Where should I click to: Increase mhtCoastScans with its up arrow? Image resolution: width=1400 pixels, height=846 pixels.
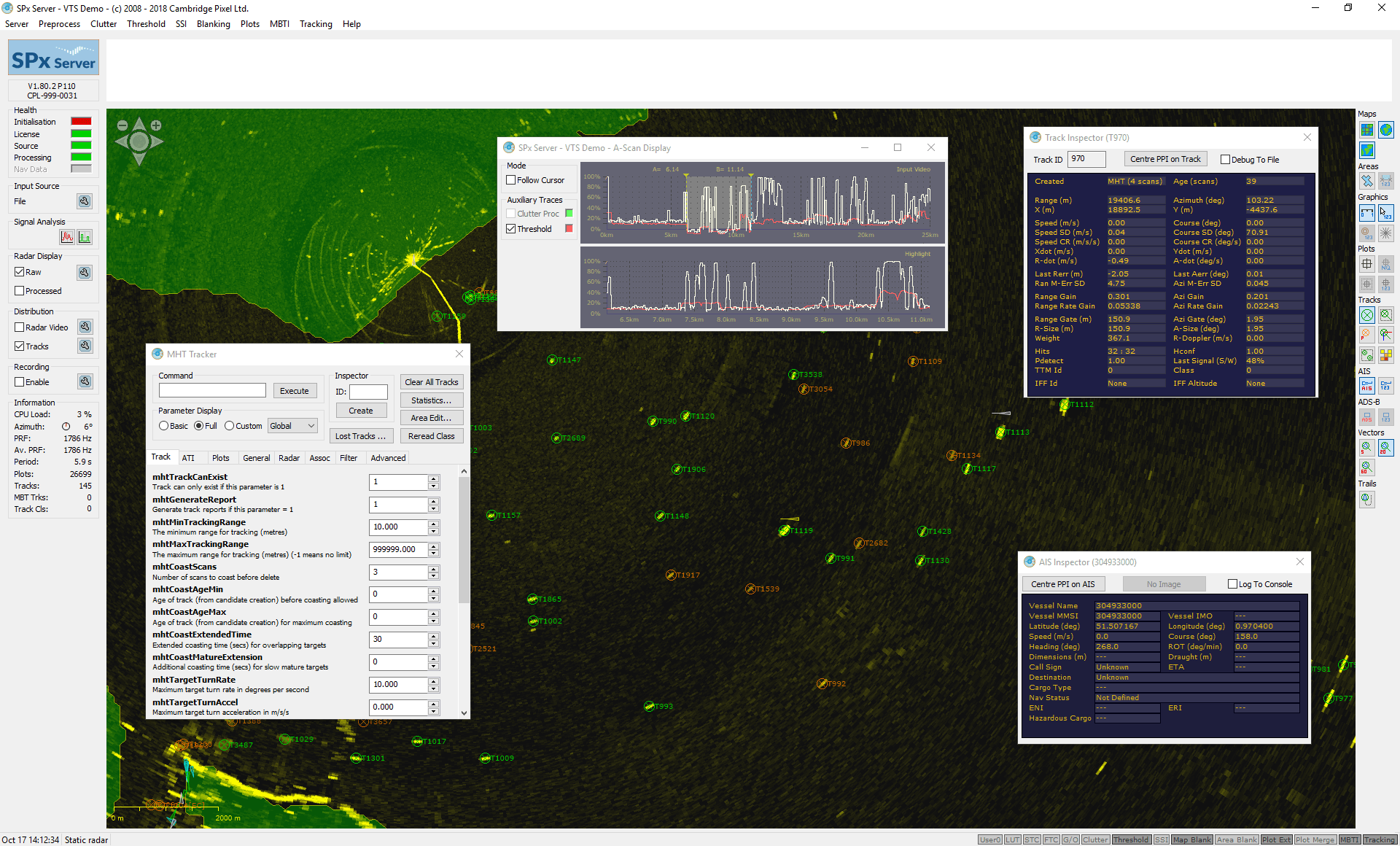click(x=433, y=569)
